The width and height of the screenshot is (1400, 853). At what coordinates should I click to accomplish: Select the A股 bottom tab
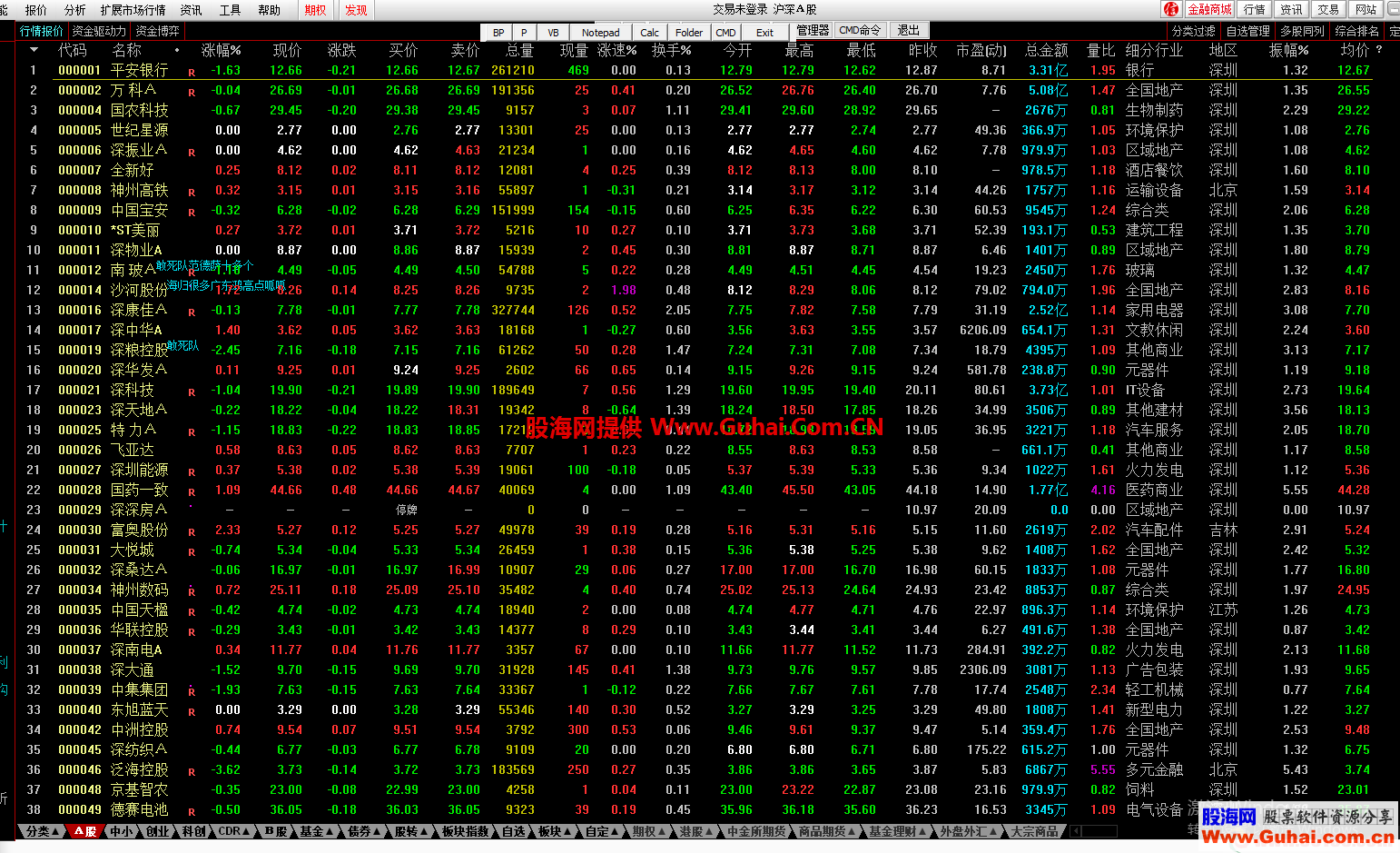coord(85,831)
